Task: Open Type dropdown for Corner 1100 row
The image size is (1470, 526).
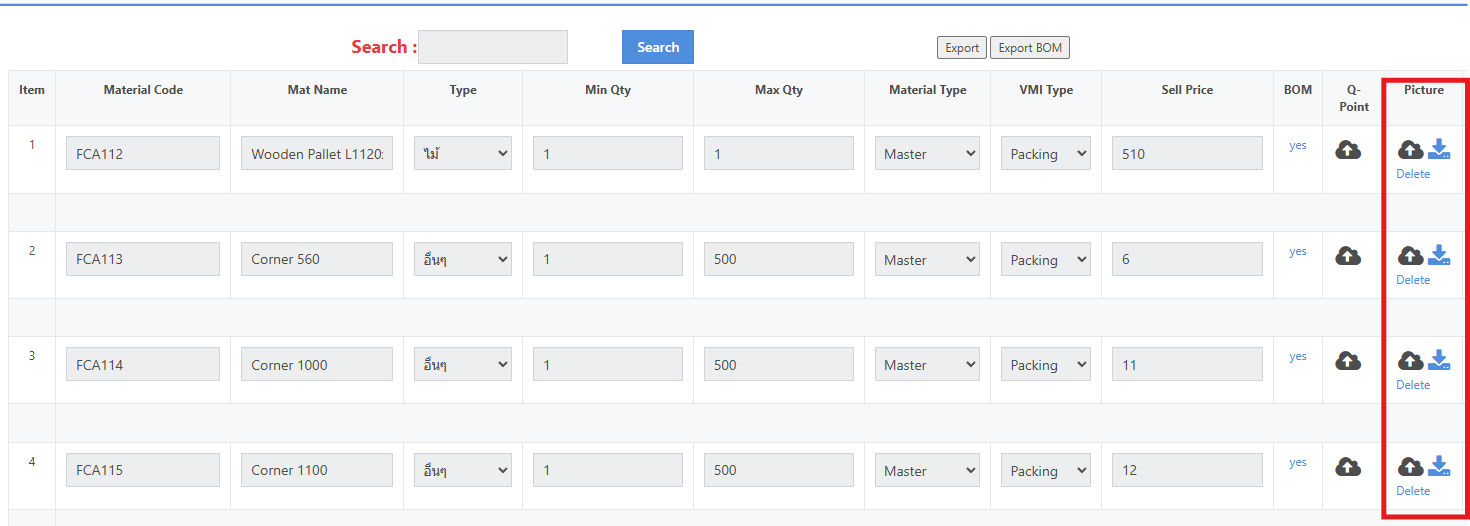Action: coord(463,470)
